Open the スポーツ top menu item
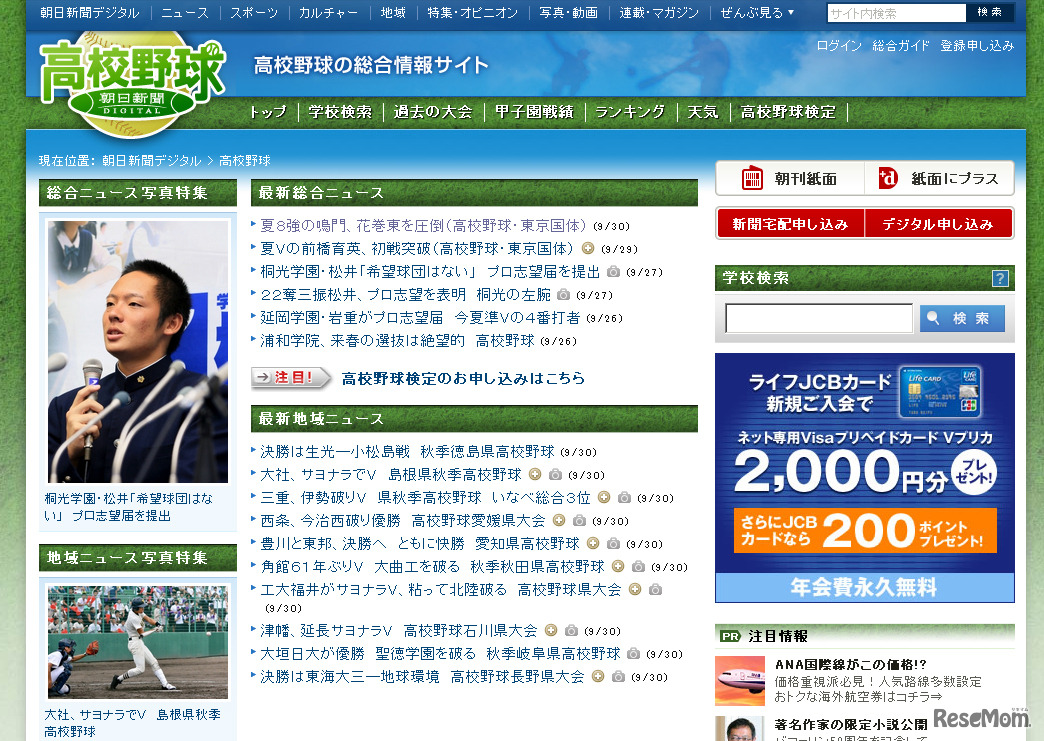Screen dimensions: 1044x741 [x=254, y=13]
